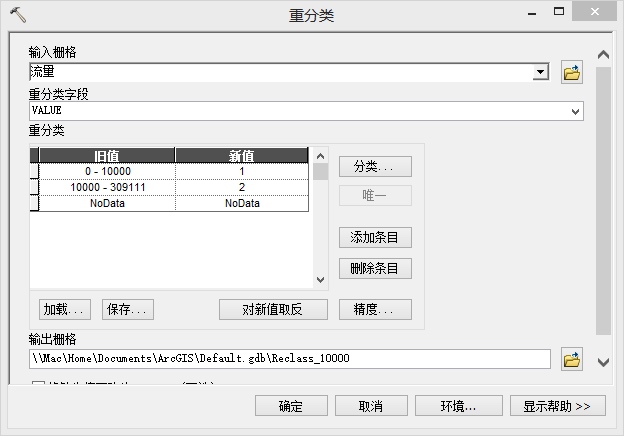
Task: Click dialog panel scroll down arrow
Action: pyautogui.click(x=603, y=362)
